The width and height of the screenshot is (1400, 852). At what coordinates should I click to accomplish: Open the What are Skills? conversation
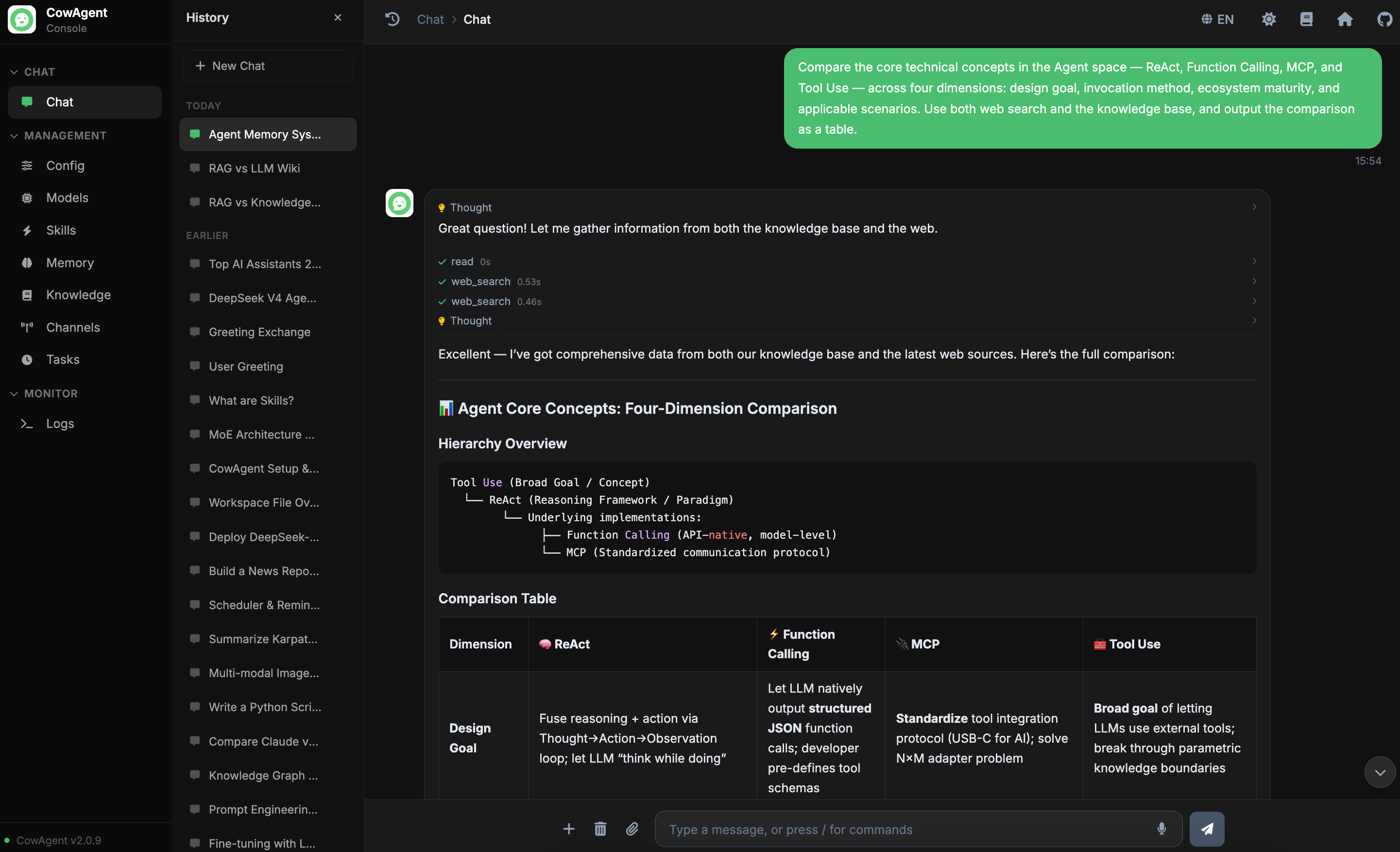pyautogui.click(x=268, y=400)
